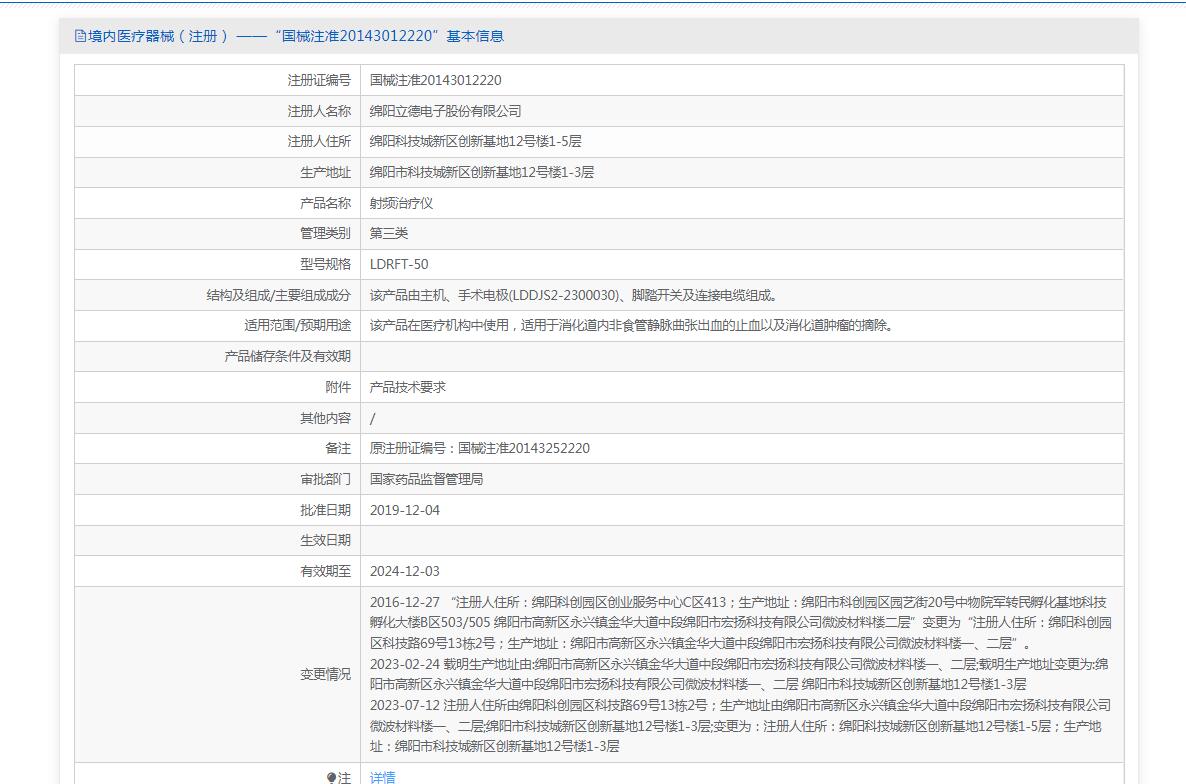Click the 生效日期 row label
Viewport: 1186px width, 784px height.
[325, 541]
